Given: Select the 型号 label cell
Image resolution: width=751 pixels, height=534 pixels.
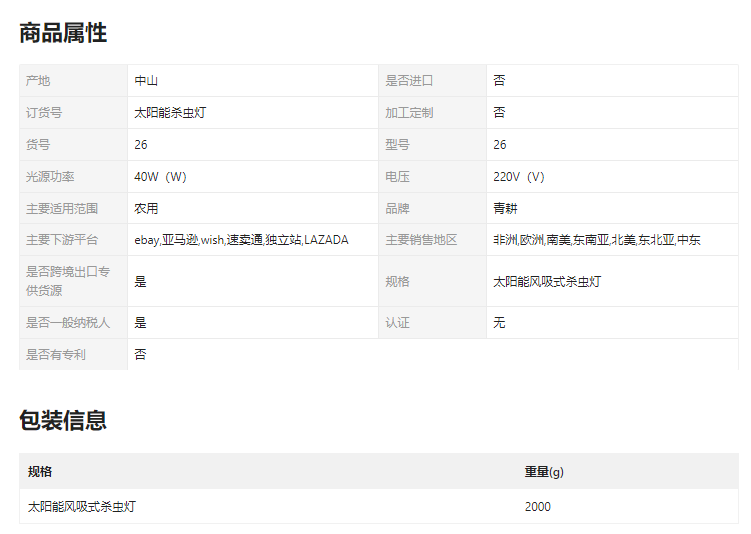Looking at the screenshot, I should point(397,145).
